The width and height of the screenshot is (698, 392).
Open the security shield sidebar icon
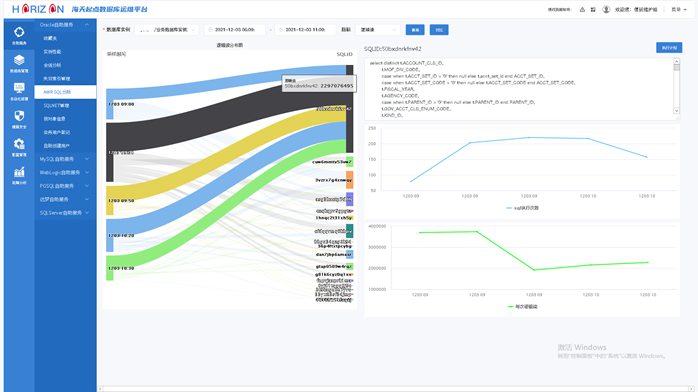click(19, 116)
